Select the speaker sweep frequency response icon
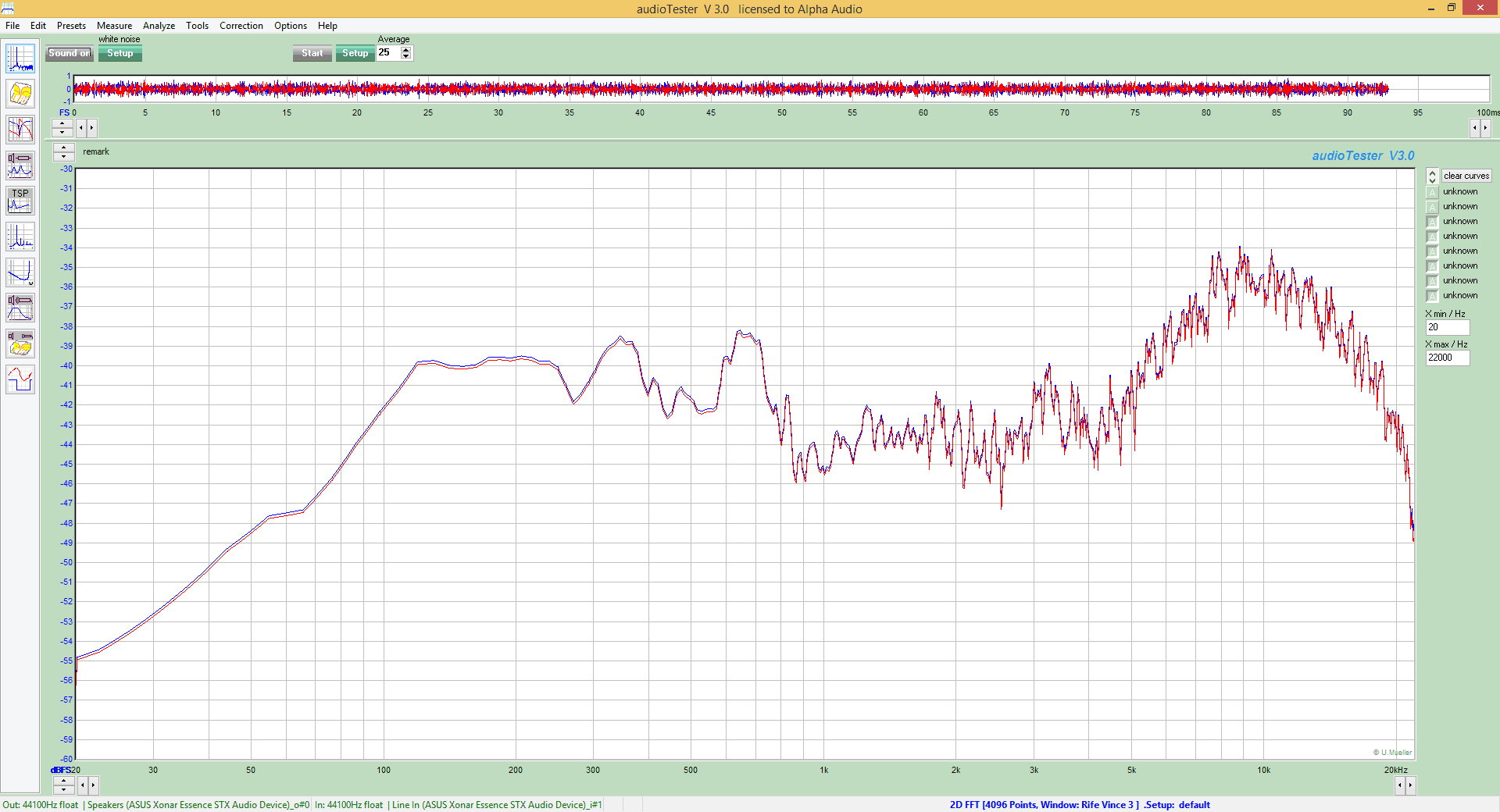This screenshot has height=812, width=1500. point(20,166)
